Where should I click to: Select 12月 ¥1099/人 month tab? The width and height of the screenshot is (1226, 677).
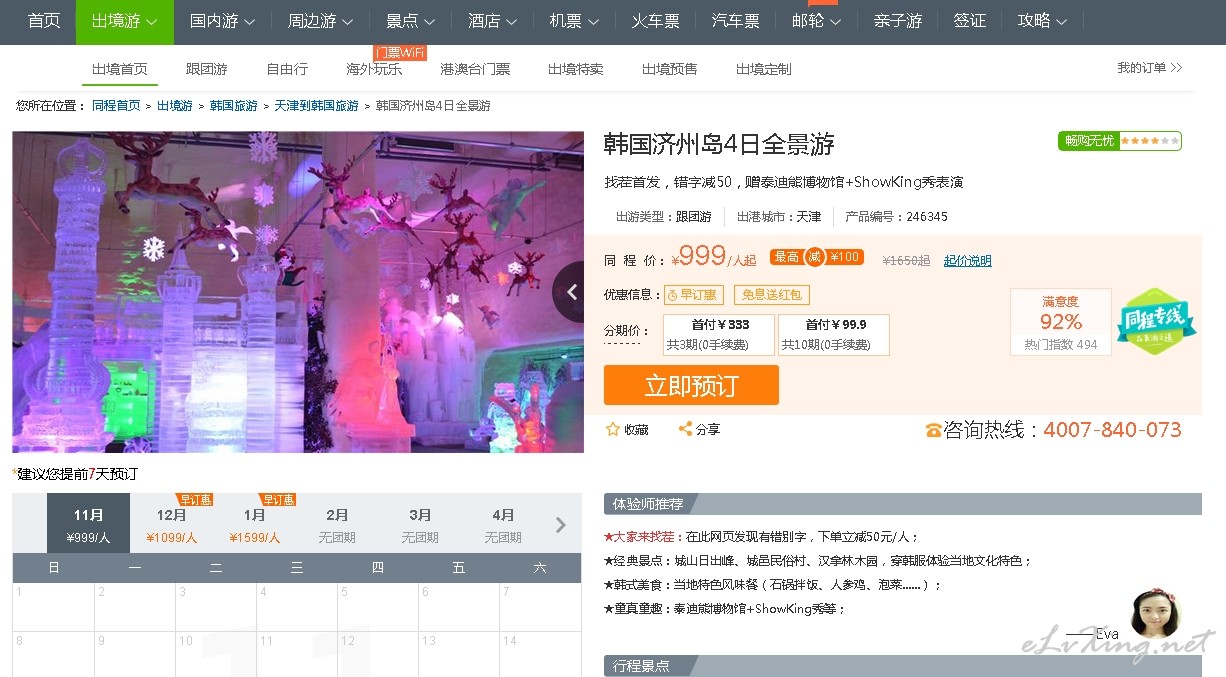tap(171, 523)
